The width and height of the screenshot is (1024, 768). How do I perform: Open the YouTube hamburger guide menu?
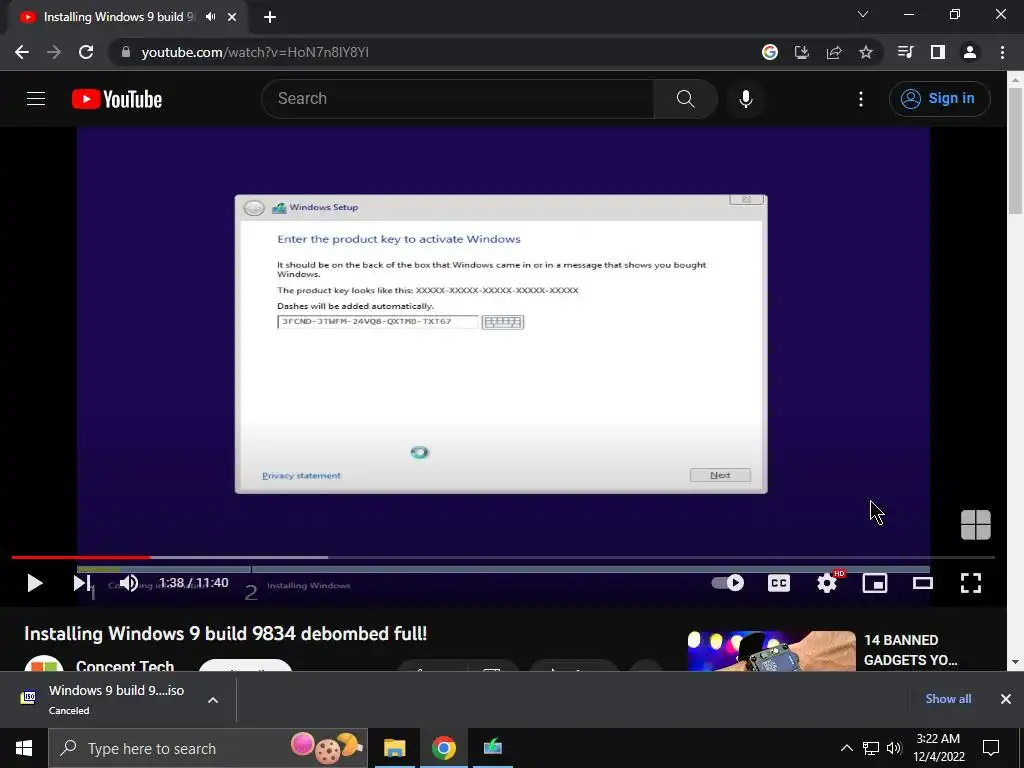tap(36, 99)
